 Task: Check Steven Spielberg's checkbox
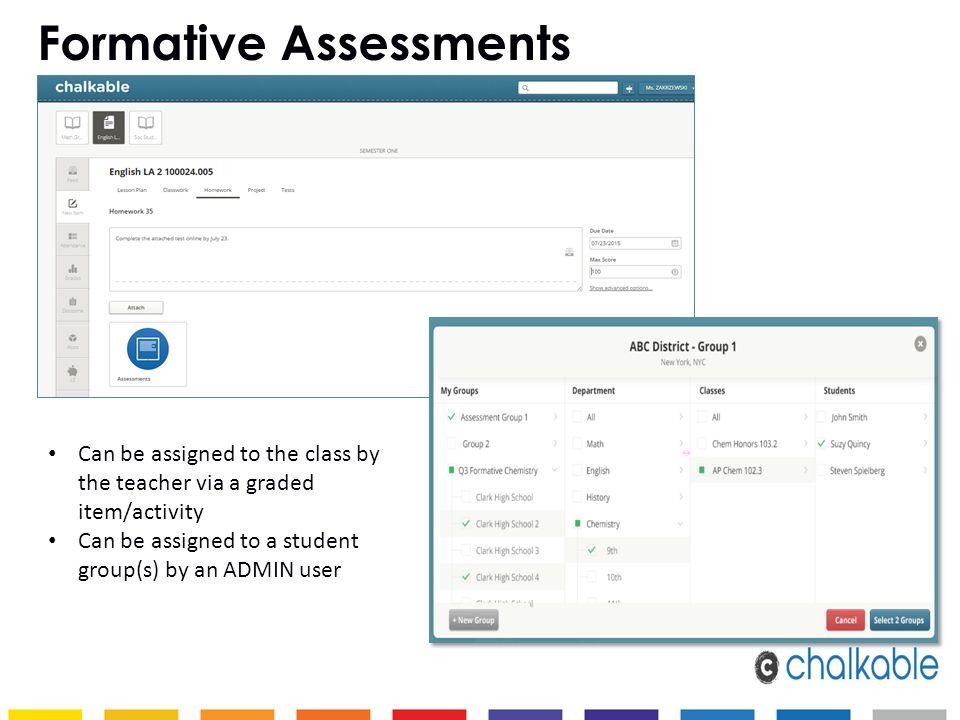point(822,470)
